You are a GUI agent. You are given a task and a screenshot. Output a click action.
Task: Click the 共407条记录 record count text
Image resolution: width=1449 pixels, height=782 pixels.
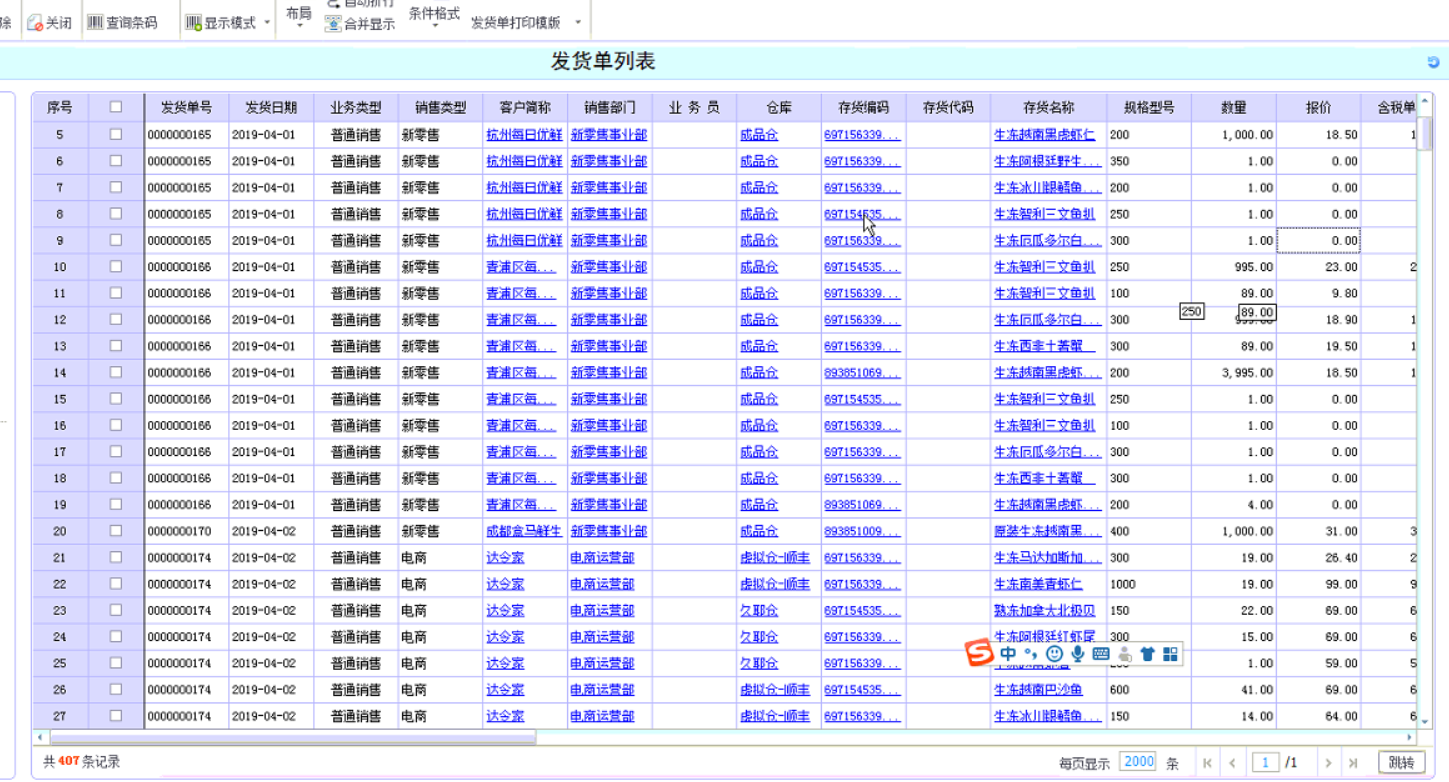click(82, 762)
